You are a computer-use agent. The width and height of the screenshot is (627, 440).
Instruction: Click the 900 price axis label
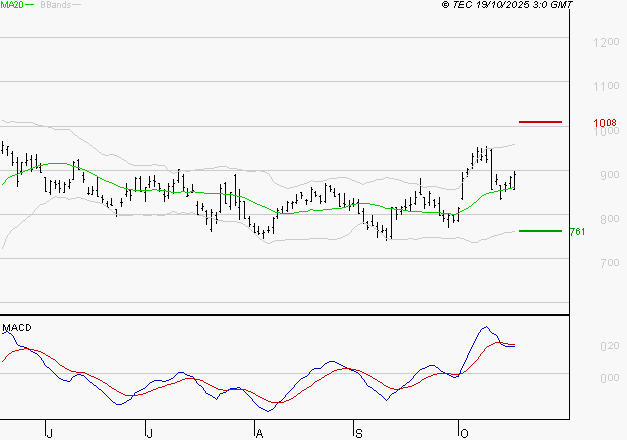[609, 174]
